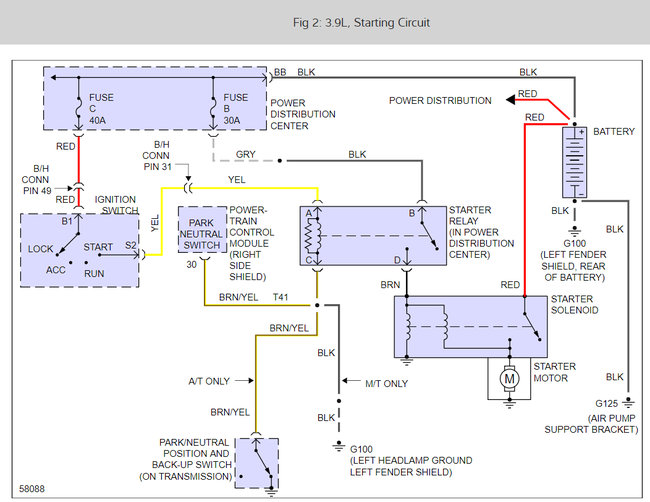Click the "B1" terminal label
This screenshot has height=502, width=650.
click(67, 221)
